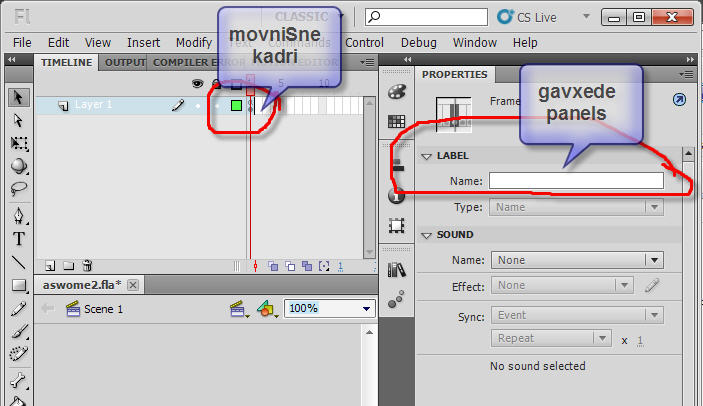Create a new layer in timeline
This screenshot has width=703, height=406.
[50, 266]
